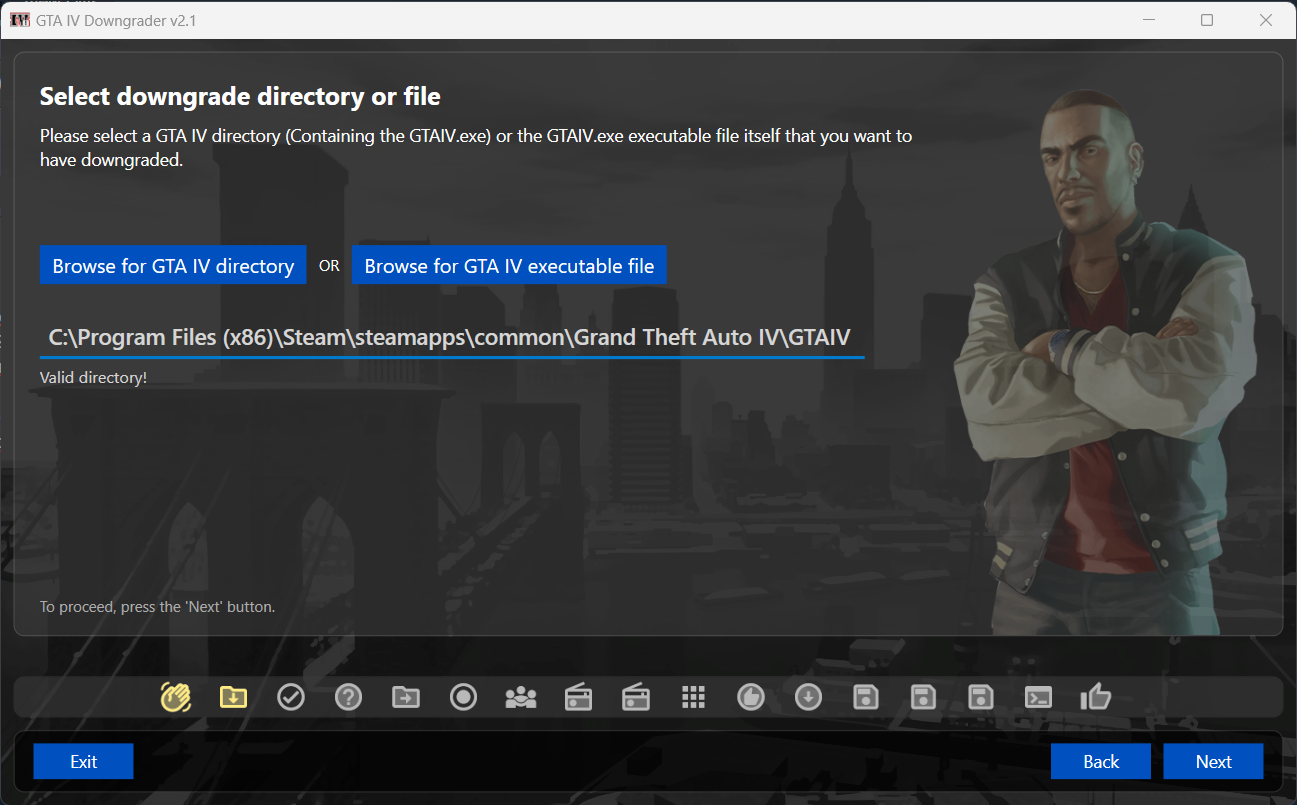
Task: Select the yellow folder download step icon
Action: point(233,696)
